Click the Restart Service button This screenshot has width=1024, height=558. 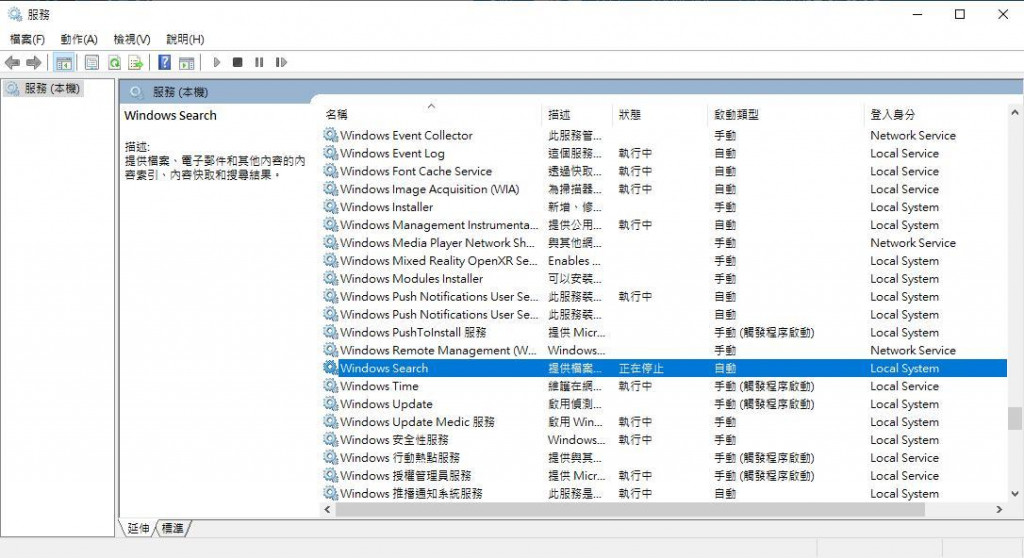point(281,63)
